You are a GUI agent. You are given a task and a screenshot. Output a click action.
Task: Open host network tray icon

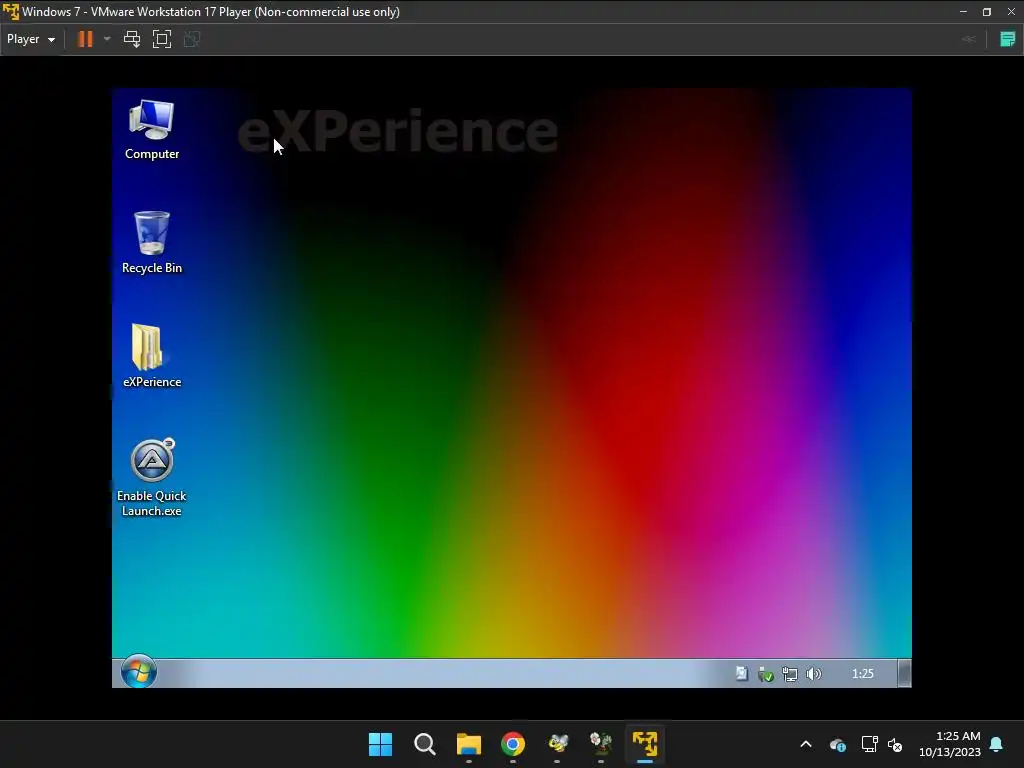869,744
